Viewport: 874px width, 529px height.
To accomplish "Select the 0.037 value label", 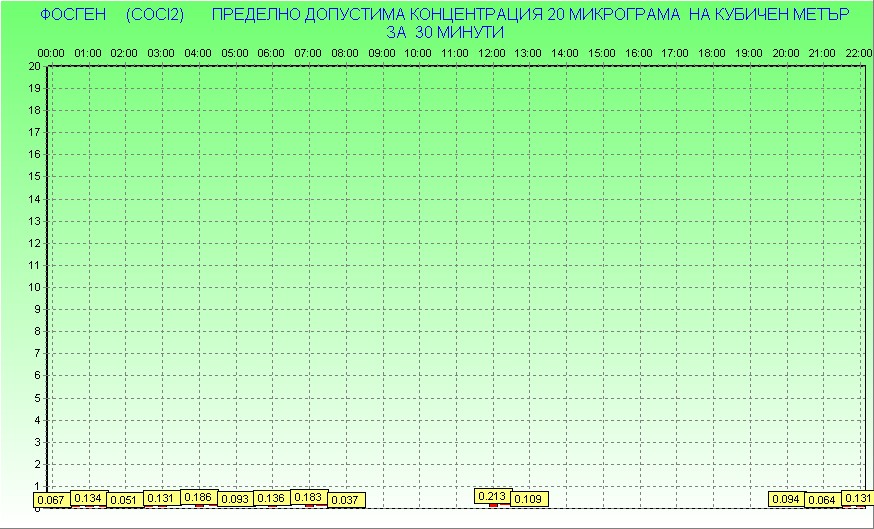I will click(x=345, y=499).
